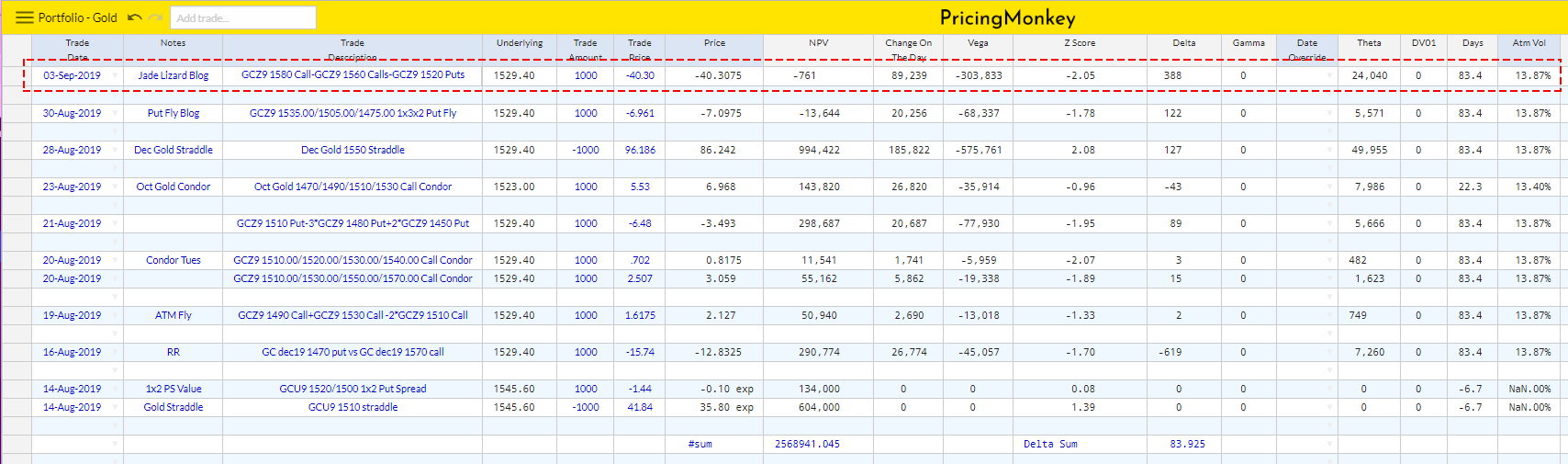Viewport: 1568px width, 464px height.
Task: Select the Trade Date column header
Action: point(77,49)
